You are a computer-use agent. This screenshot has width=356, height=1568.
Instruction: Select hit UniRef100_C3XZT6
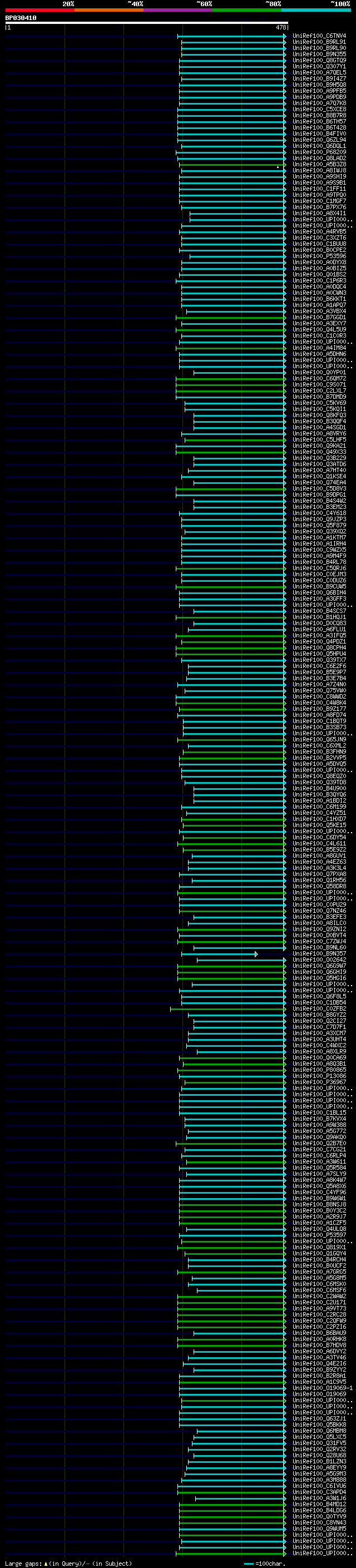coord(319,238)
